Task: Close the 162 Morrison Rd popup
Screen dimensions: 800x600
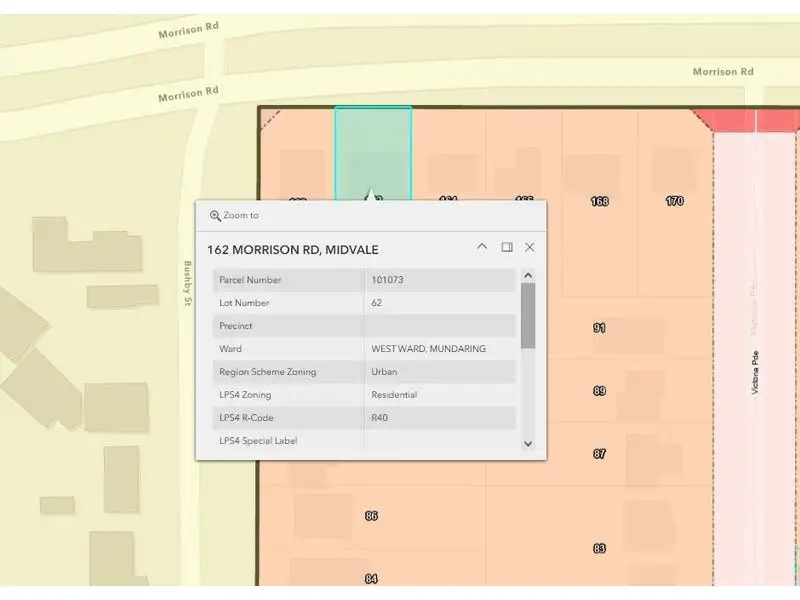Action: point(530,247)
